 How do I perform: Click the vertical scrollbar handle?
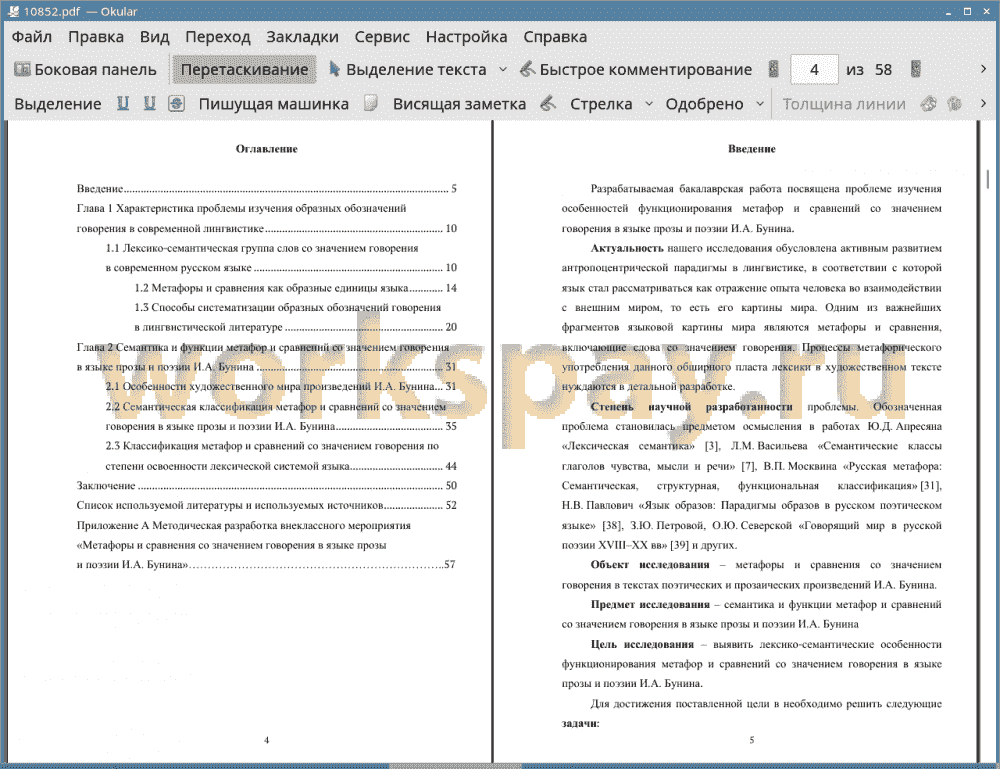(x=987, y=179)
